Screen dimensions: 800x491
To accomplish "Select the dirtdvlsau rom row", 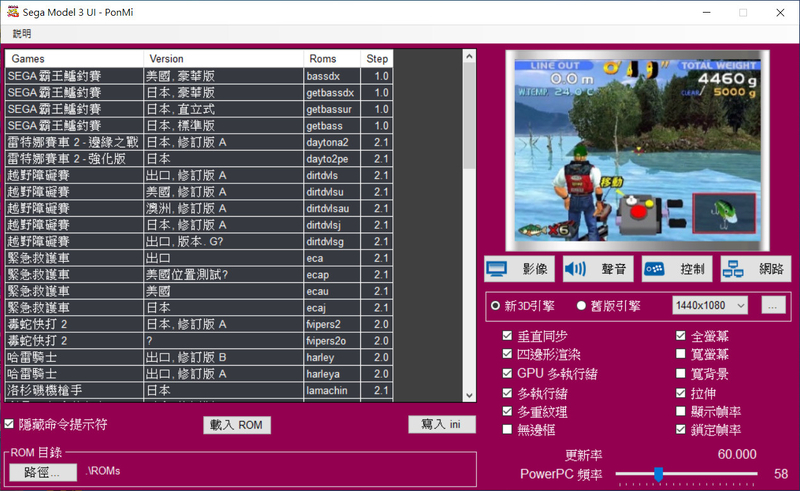I will pos(199,208).
